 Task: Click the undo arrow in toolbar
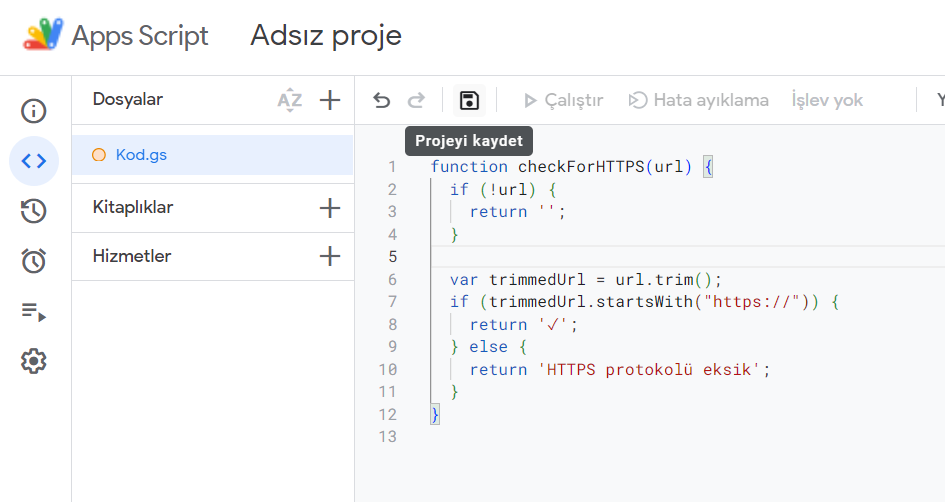pos(381,100)
